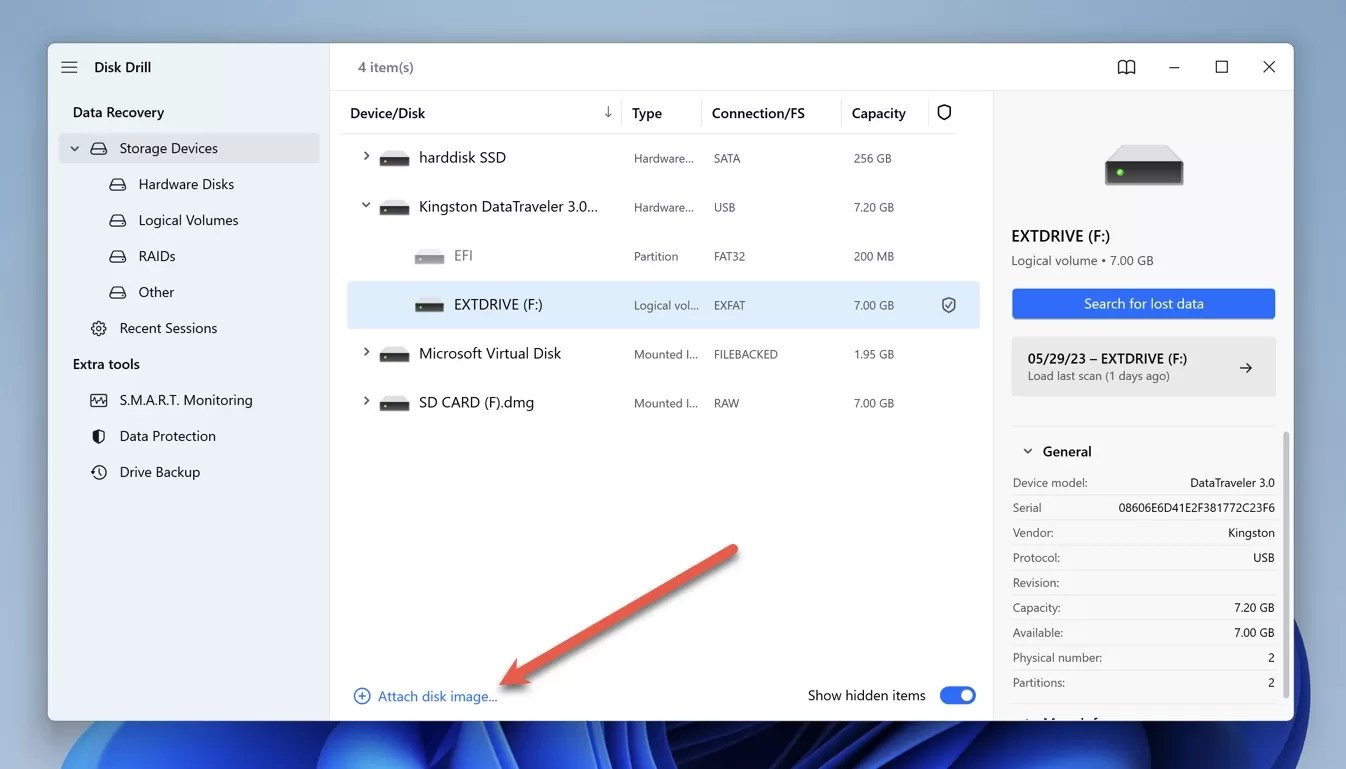Select the Data Protection tool
1346x769 pixels.
pos(168,435)
